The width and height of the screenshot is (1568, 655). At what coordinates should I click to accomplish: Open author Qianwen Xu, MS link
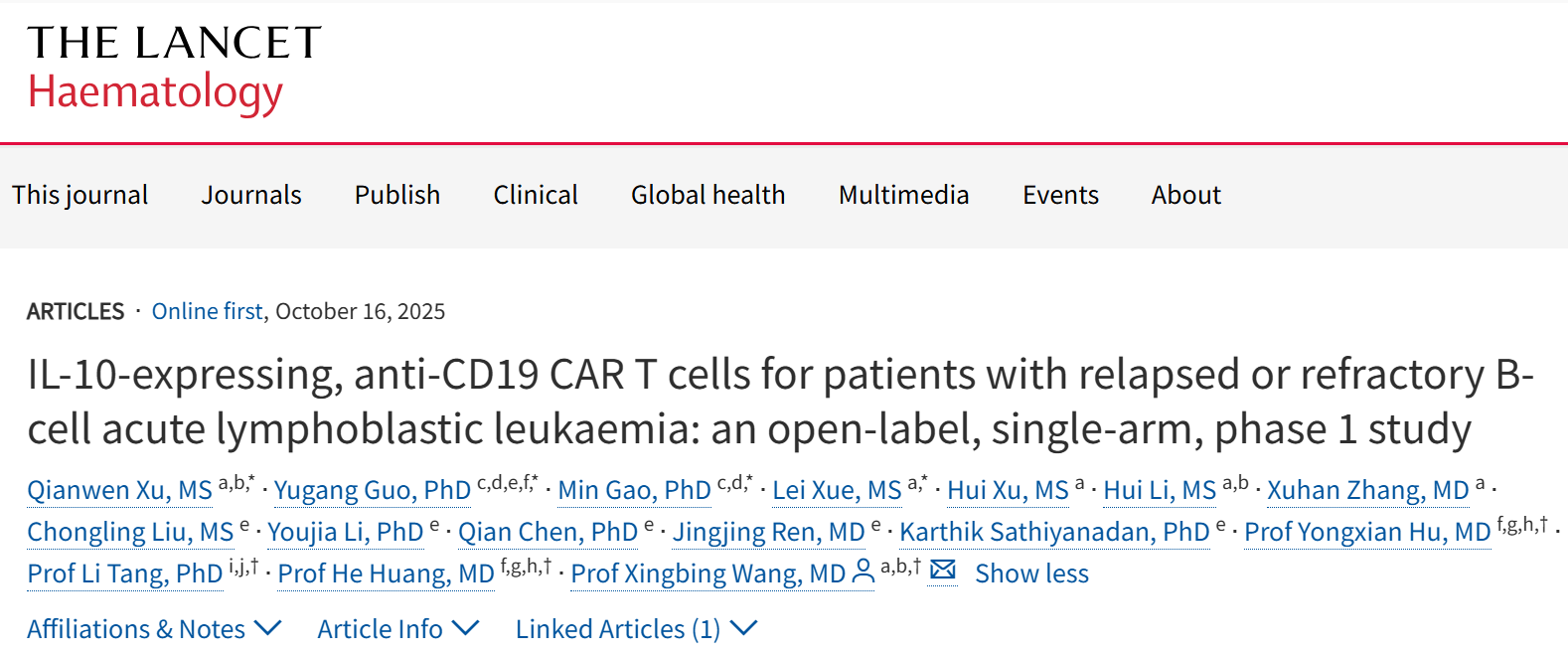coord(119,490)
